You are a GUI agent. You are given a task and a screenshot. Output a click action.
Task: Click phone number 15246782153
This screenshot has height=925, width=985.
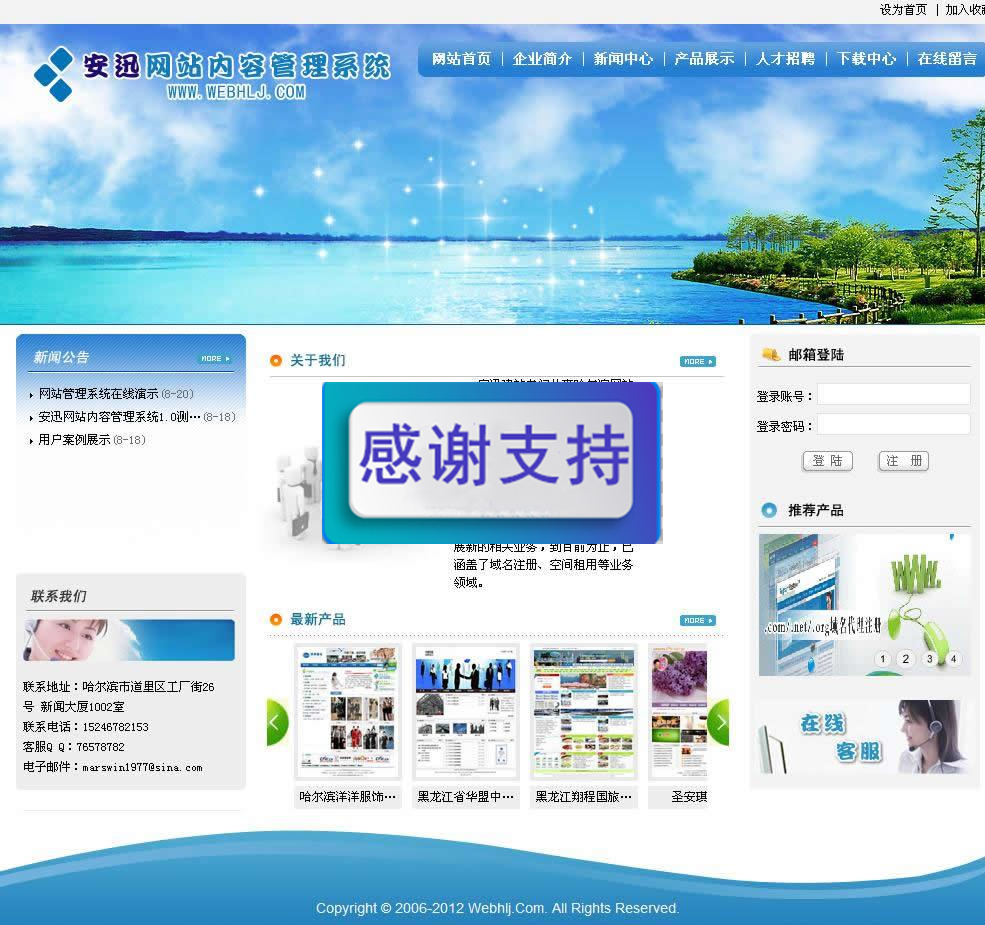click(x=116, y=727)
